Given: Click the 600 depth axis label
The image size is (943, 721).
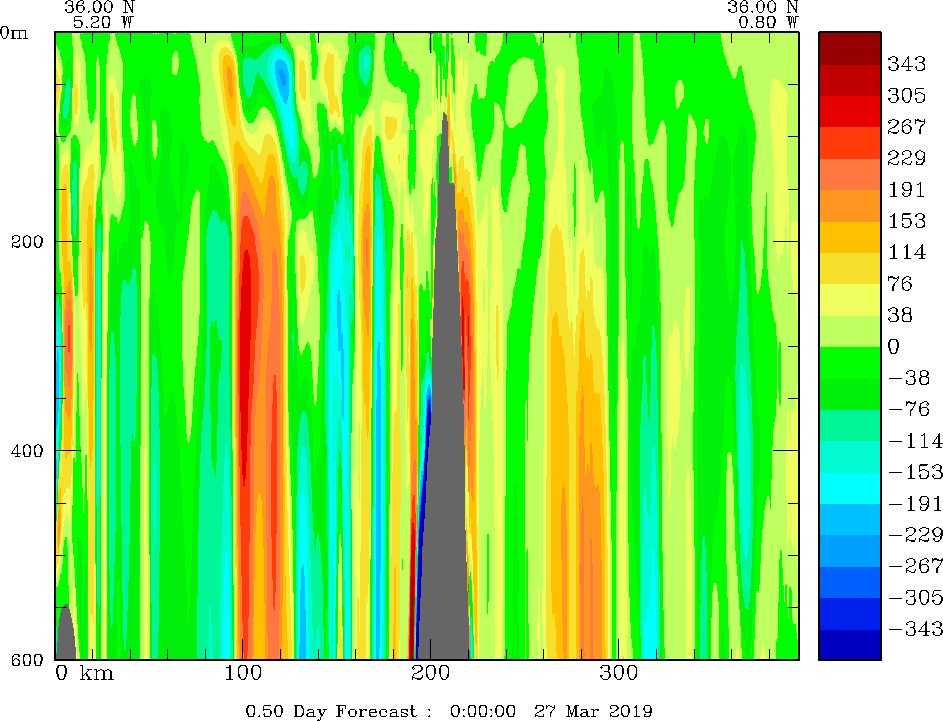Looking at the screenshot, I should [x=27, y=660].
